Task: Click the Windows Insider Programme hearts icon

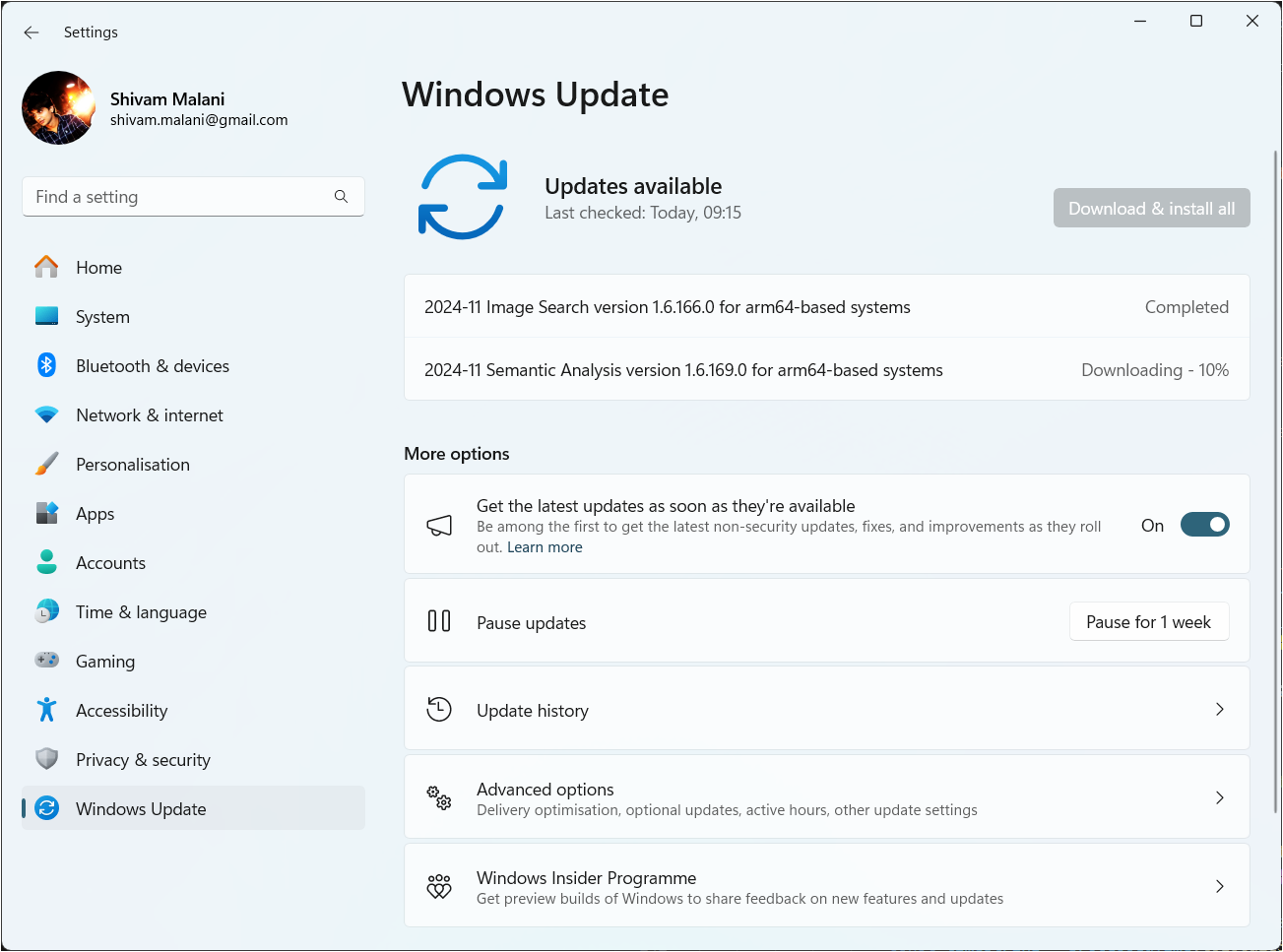Action: pos(439,886)
